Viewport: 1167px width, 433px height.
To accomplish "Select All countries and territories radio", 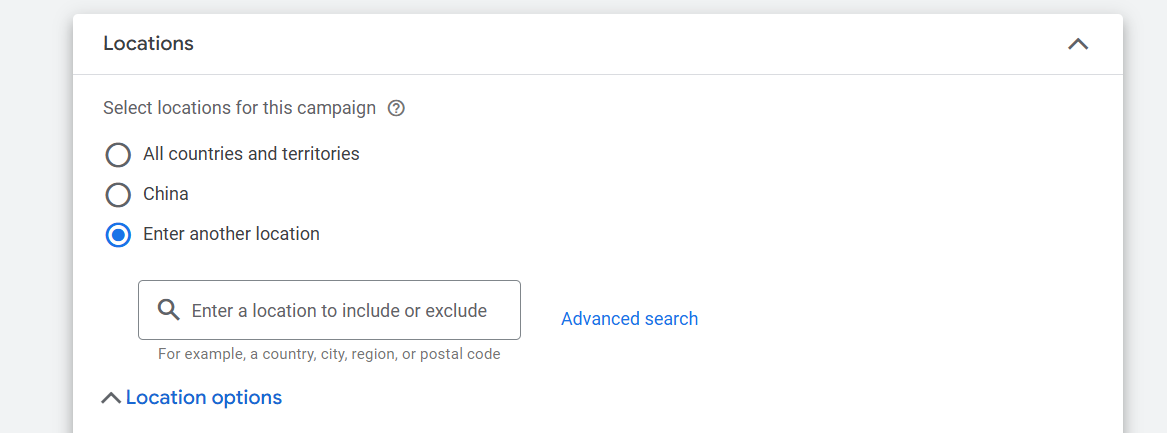I will tap(118, 155).
